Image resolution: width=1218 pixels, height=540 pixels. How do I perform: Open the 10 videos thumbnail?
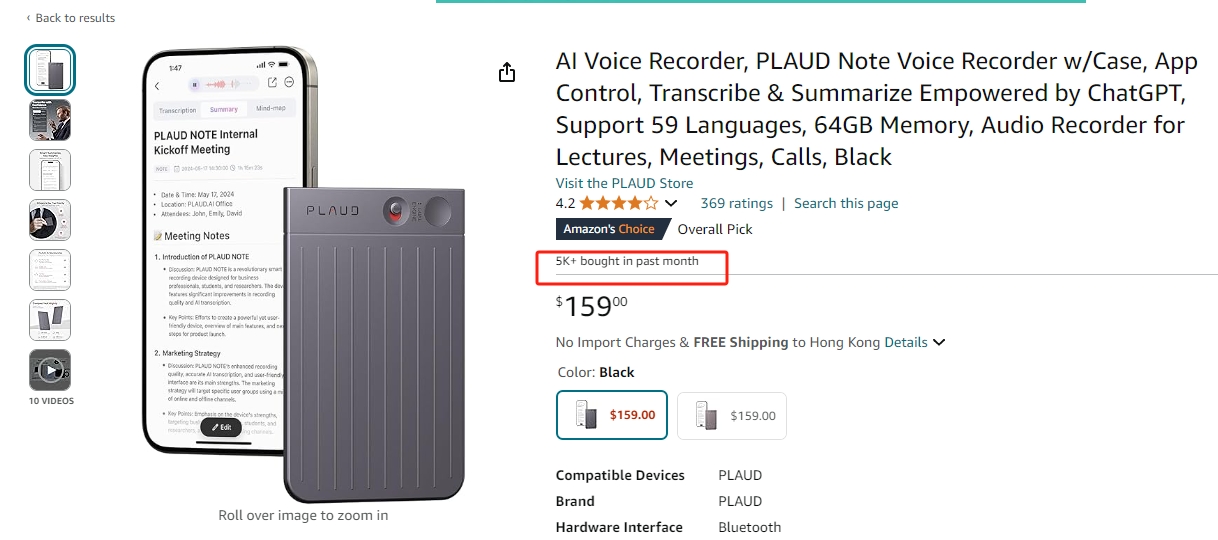(50, 370)
